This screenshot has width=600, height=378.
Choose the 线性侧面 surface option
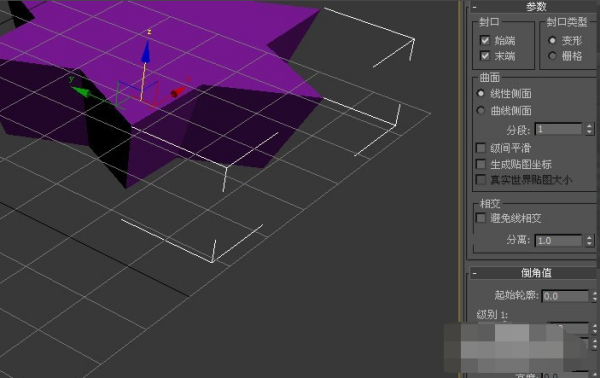[x=481, y=93]
